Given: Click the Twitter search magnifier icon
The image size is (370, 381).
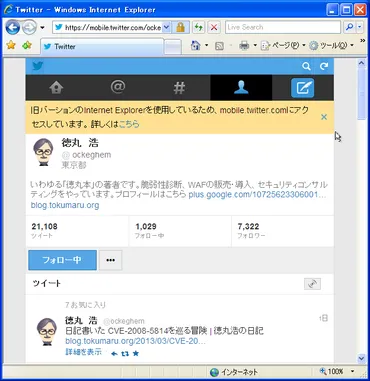Looking at the screenshot, I should click(x=306, y=66).
